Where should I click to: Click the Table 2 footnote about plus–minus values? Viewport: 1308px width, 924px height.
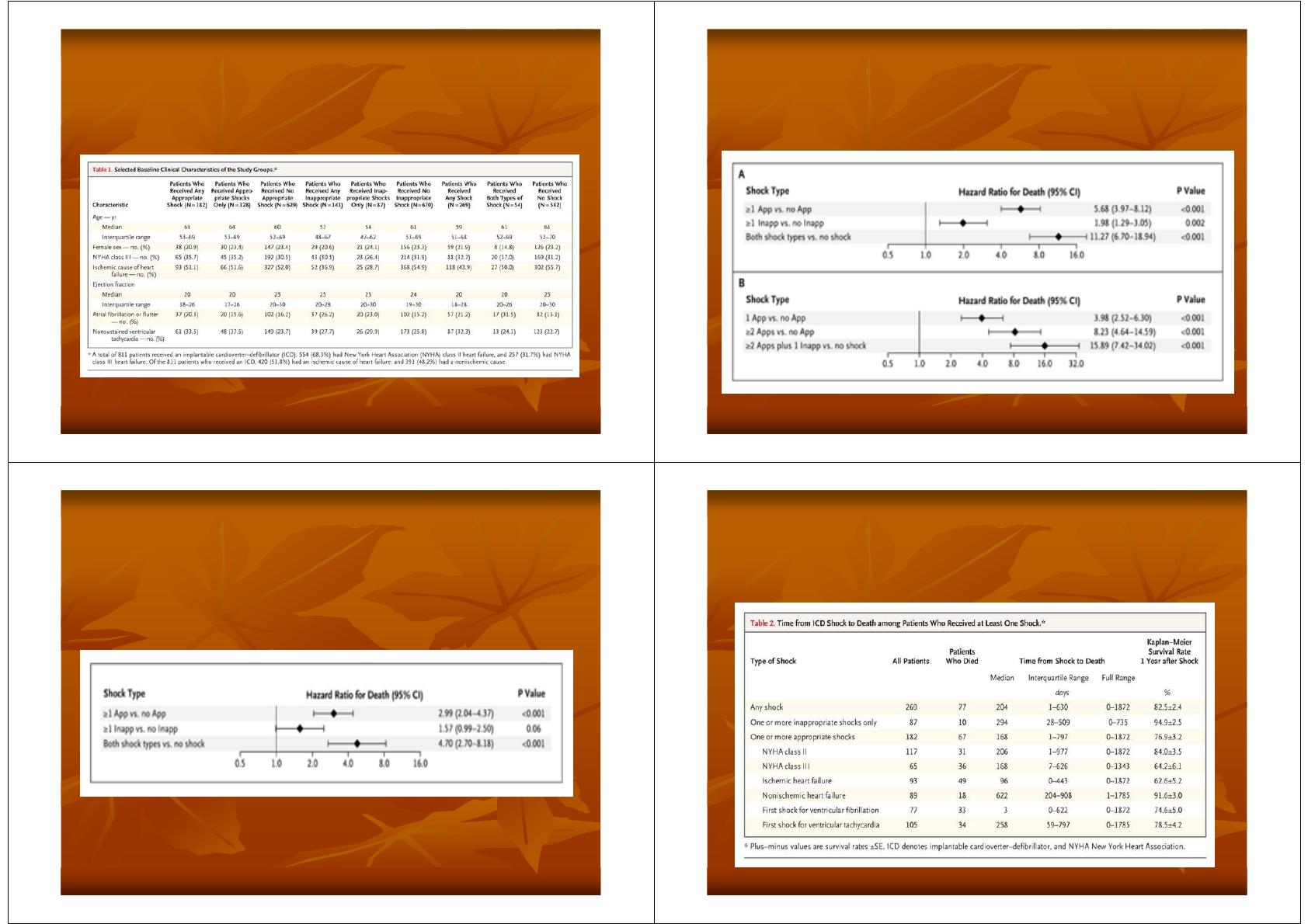pos(964,846)
